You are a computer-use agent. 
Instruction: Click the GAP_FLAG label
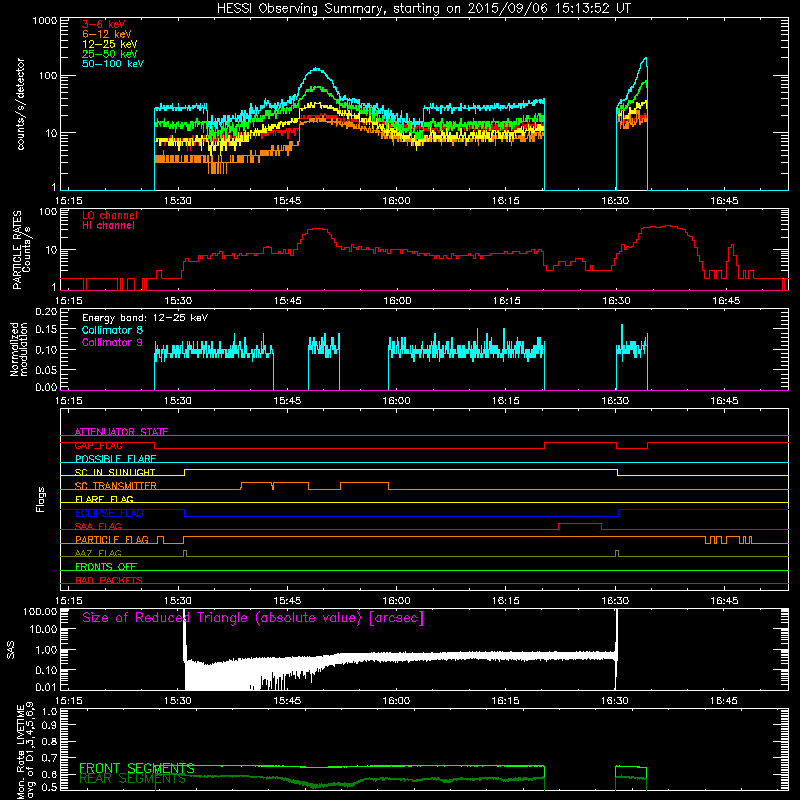[98, 445]
